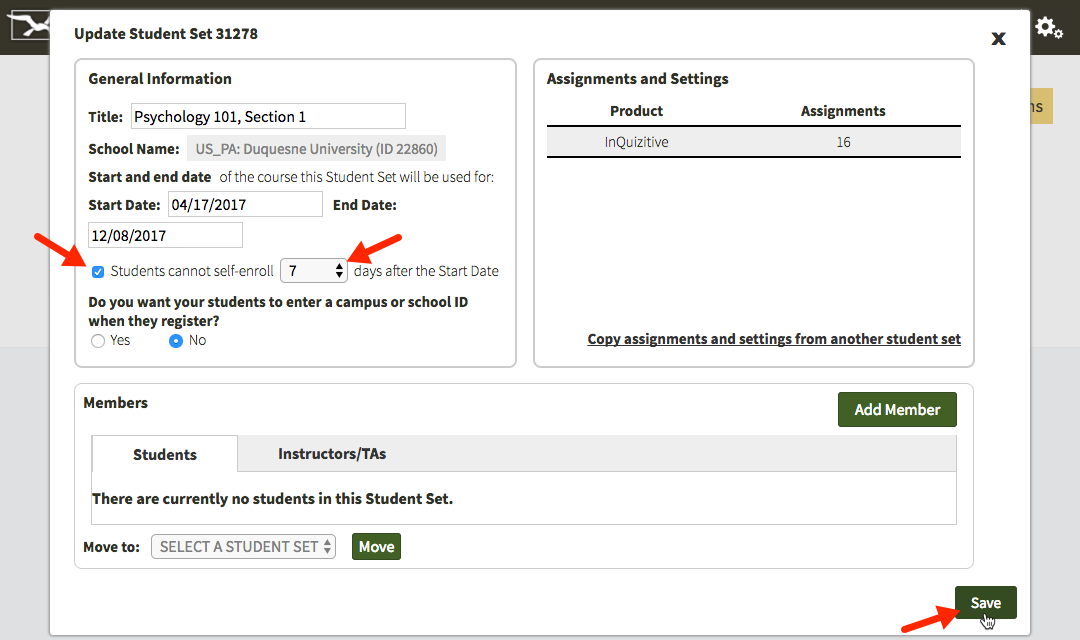Increment the self-enroll days stepper
Screen dimensions: 1080x640
pos(338,266)
